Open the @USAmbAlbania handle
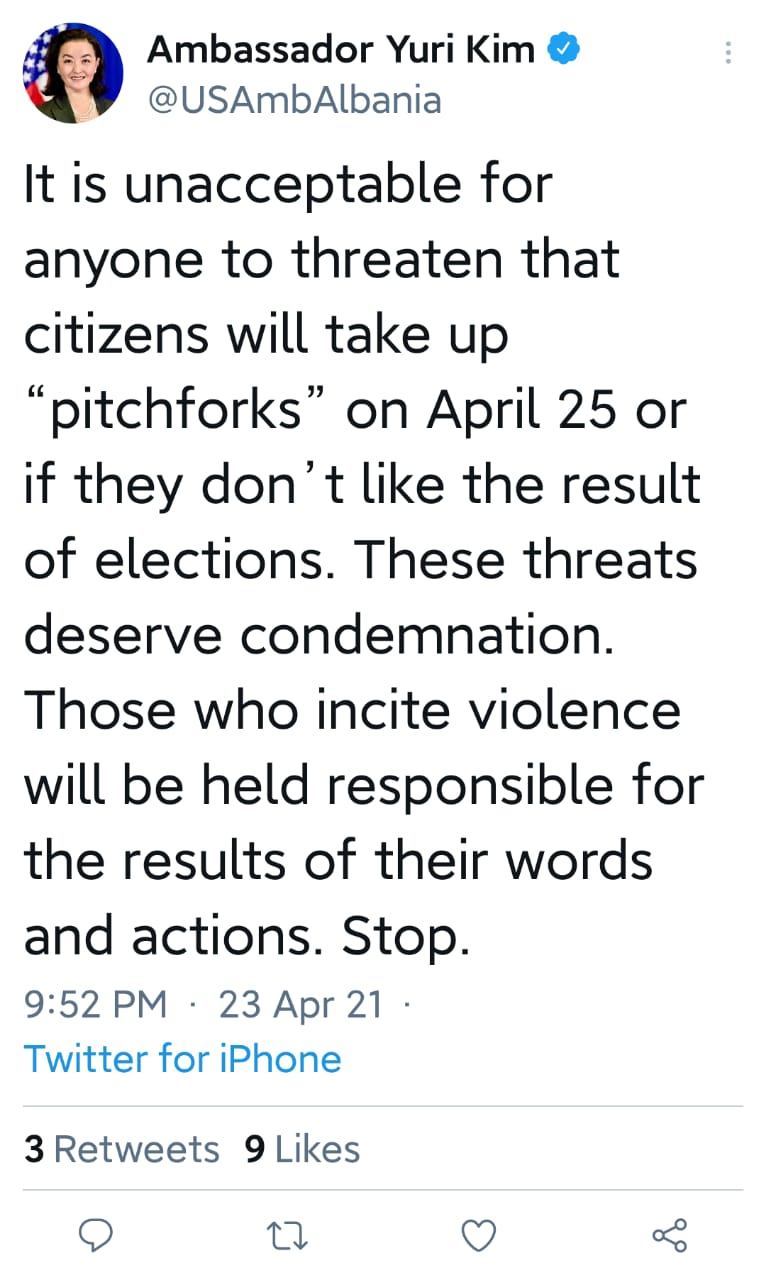Screen dimensions: 766x1280 (x=294, y=99)
